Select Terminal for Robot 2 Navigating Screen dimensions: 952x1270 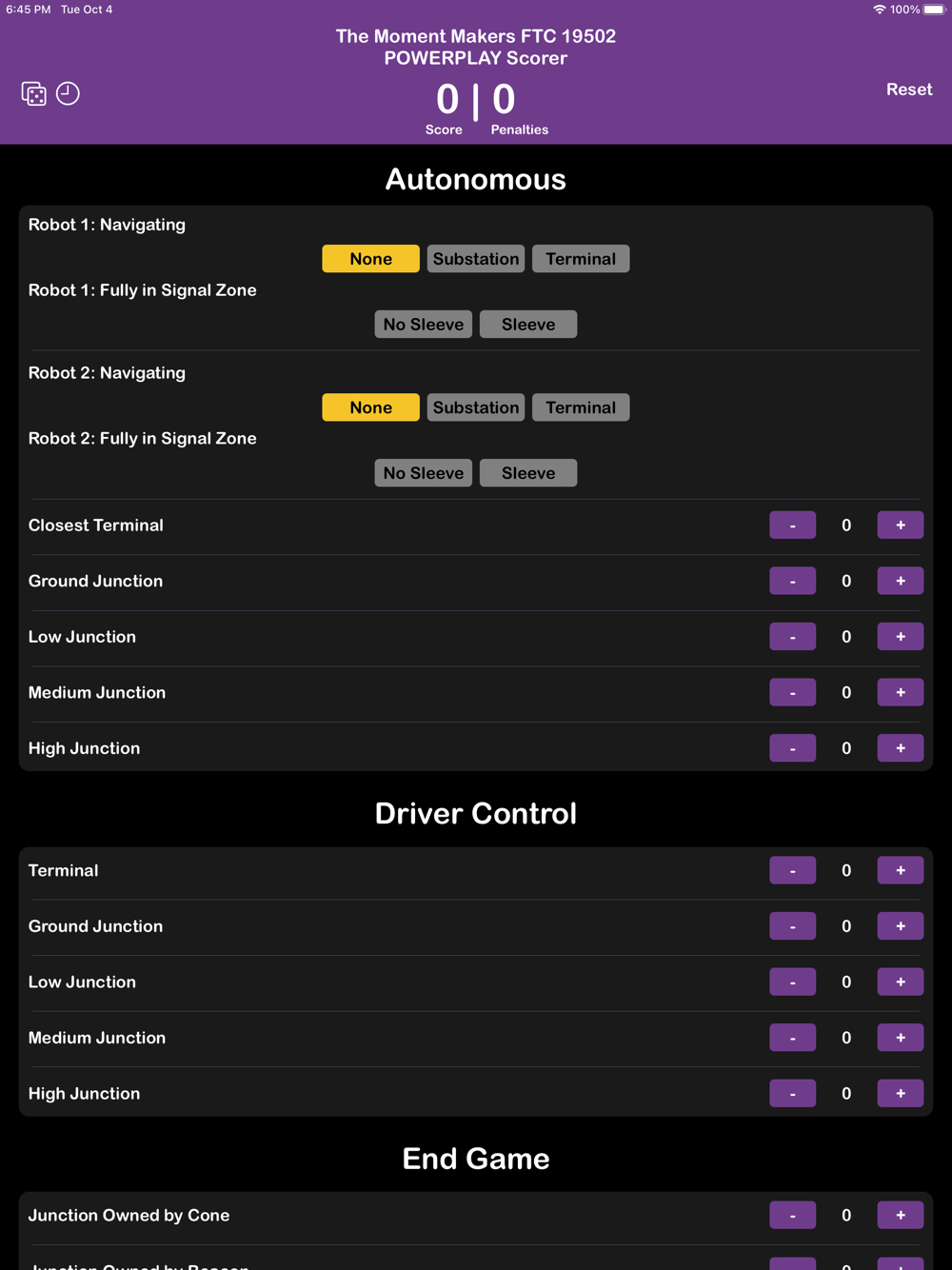click(x=581, y=407)
